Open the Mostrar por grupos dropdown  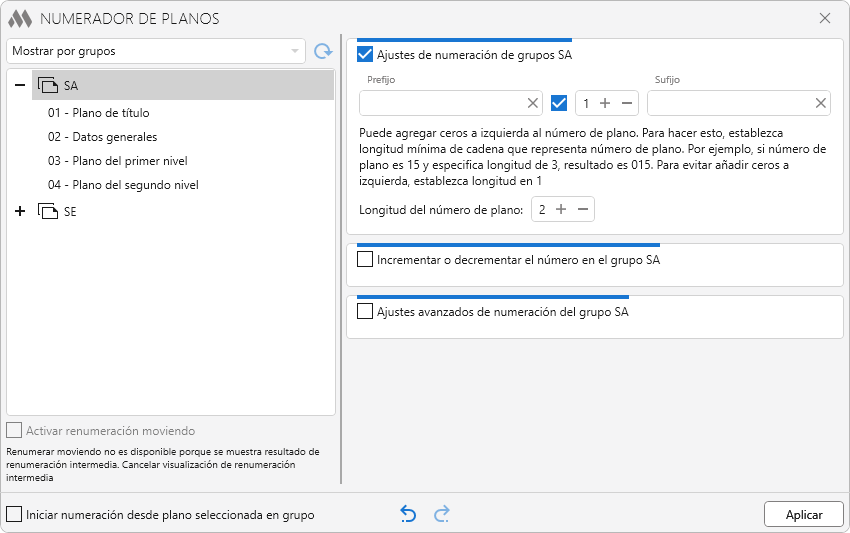[x=156, y=51]
